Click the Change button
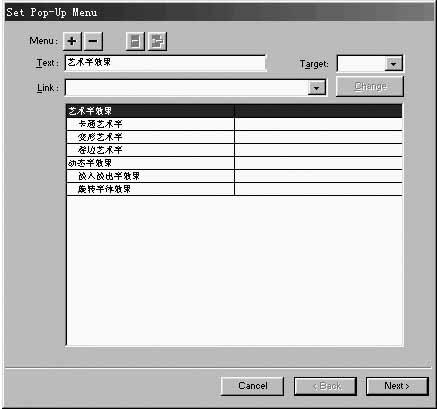 coord(370,86)
